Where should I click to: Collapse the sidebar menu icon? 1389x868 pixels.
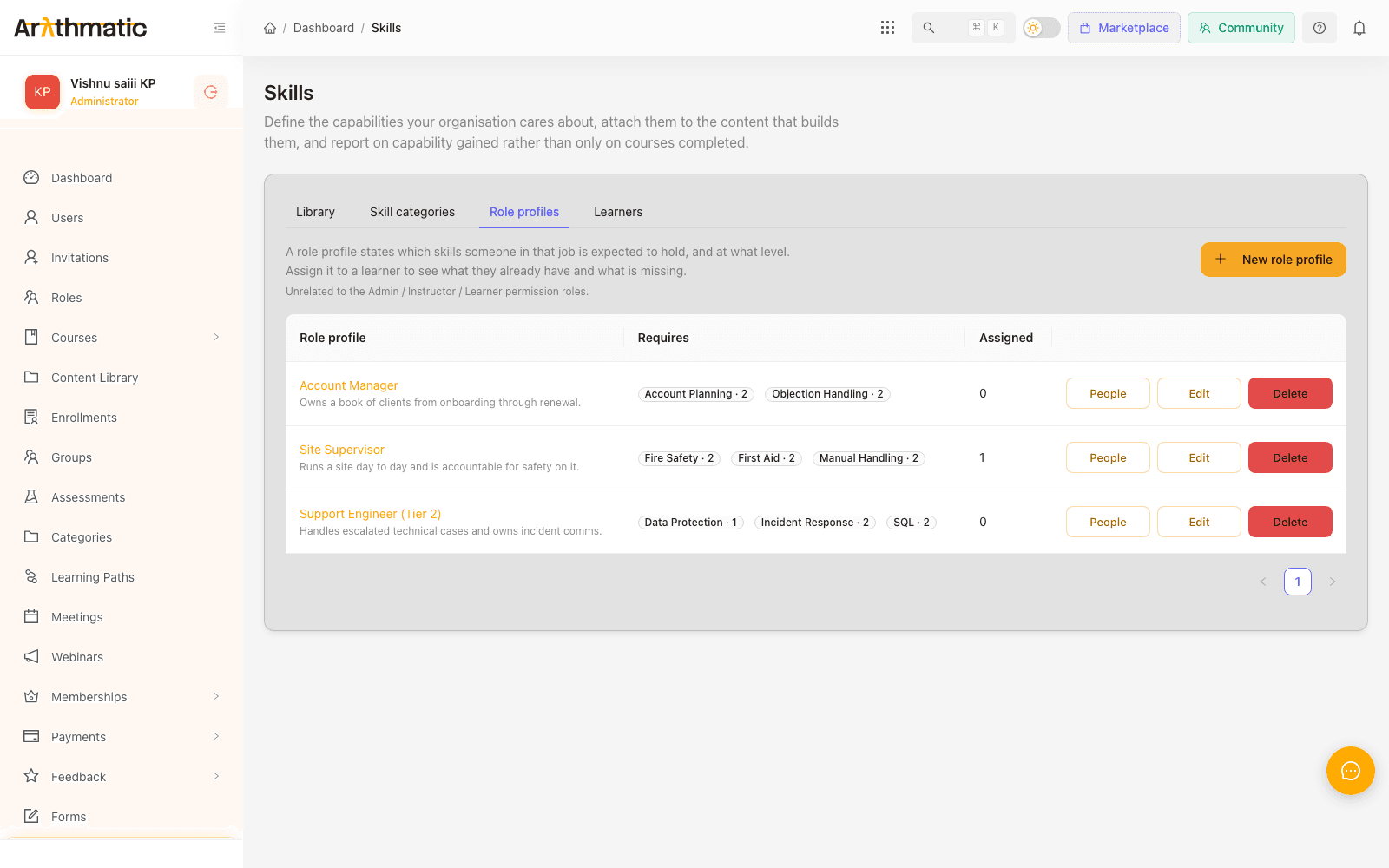click(x=220, y=28)
